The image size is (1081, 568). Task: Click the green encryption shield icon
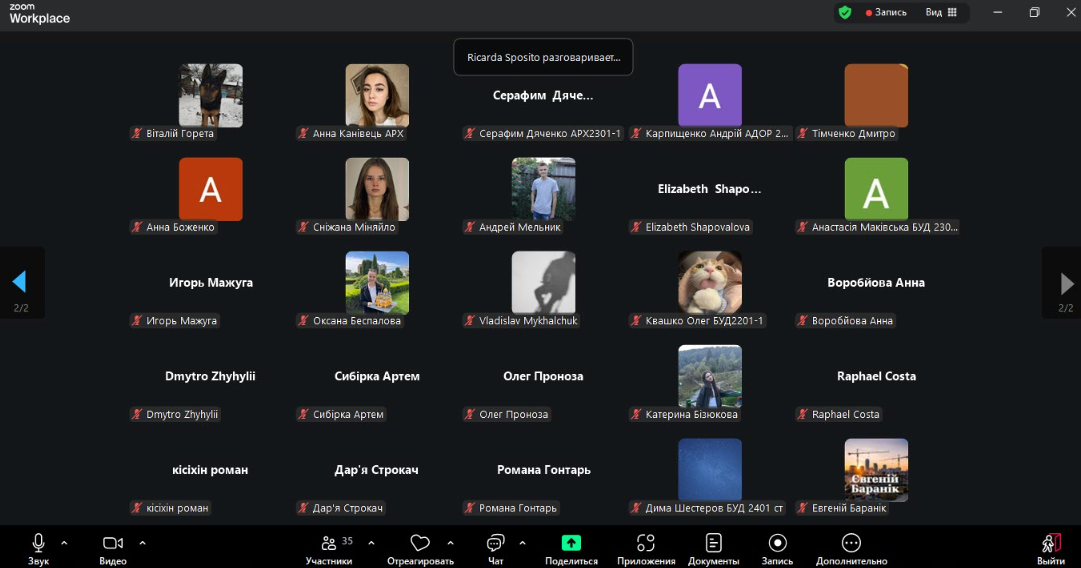(845, 13)
